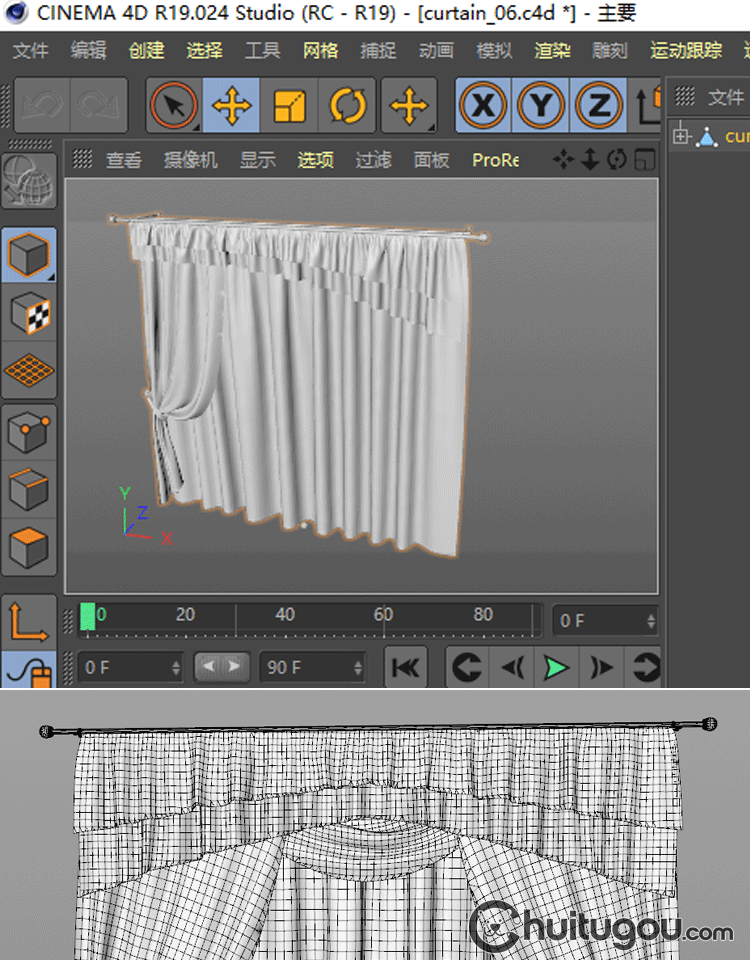This screenshot has height=960, width=750.
Task: Open the 显示 viewport menu
Action: point(257,160)
